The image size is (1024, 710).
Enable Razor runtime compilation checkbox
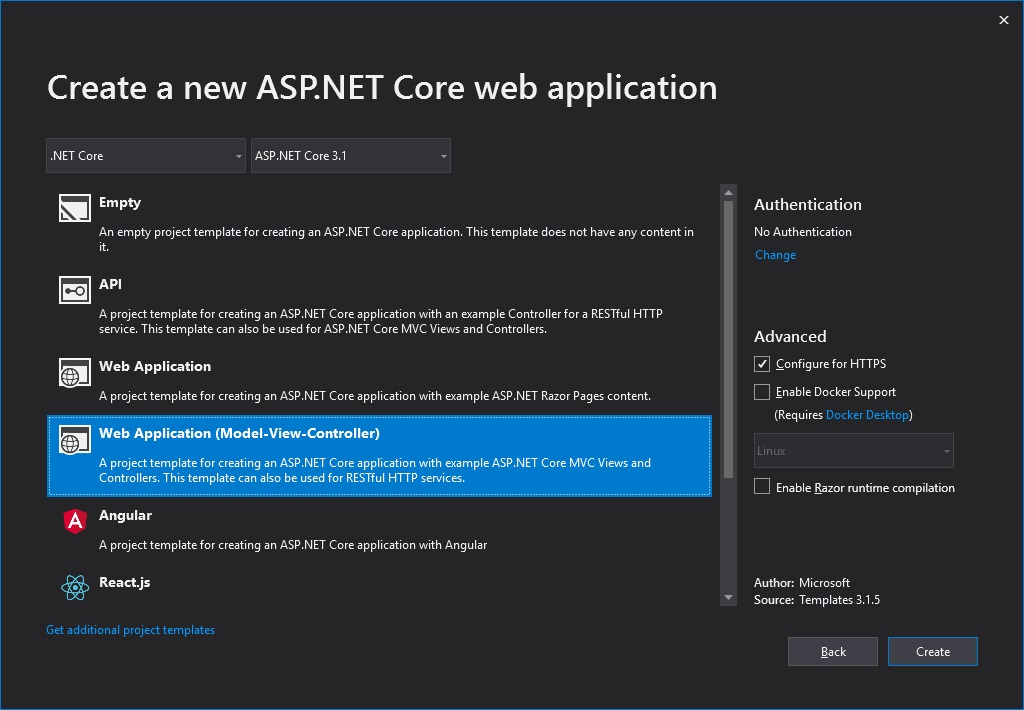tap(762, 487)
